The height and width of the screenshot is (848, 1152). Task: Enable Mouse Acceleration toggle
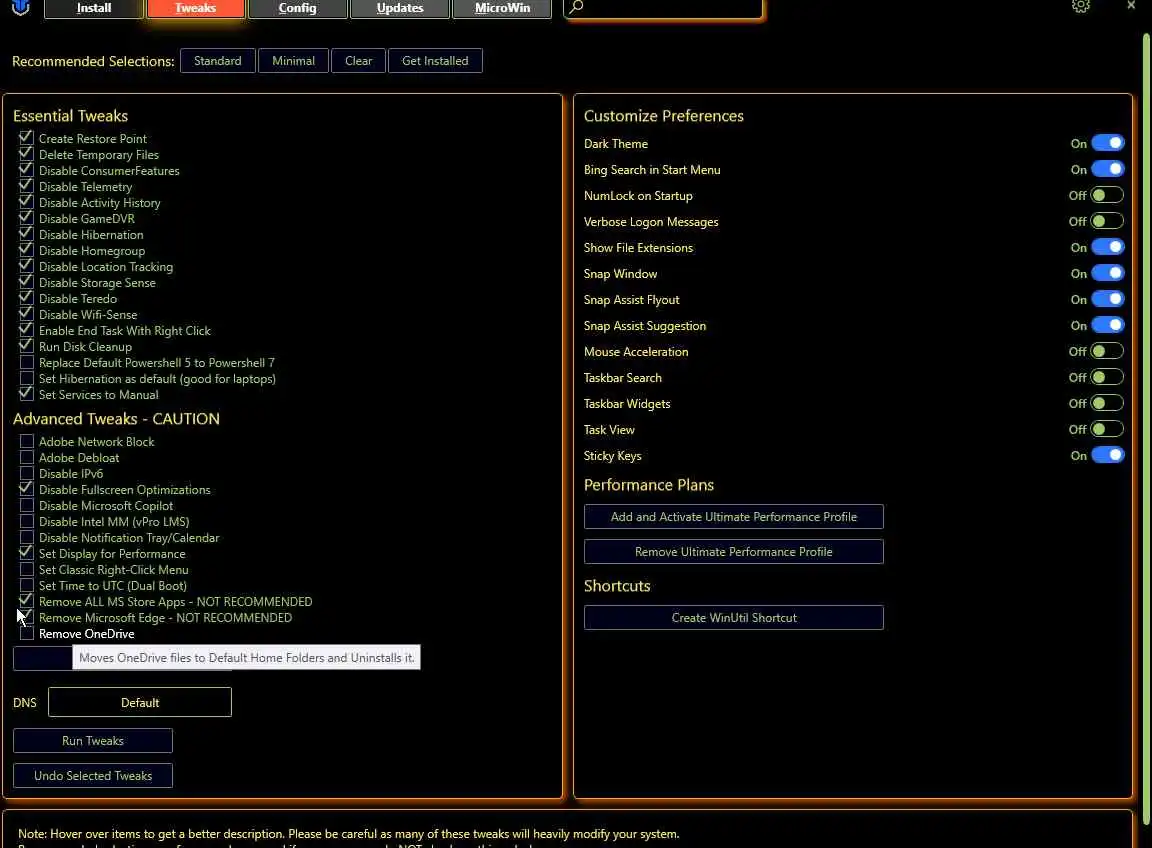coord(1107,351)
